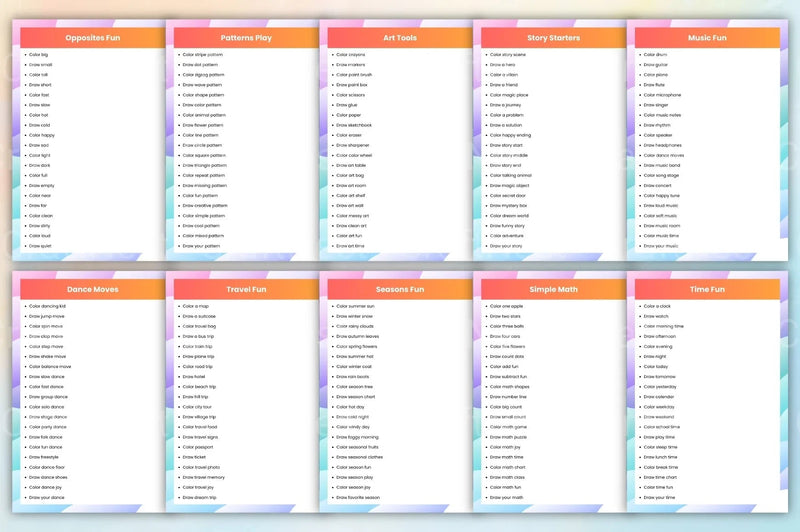Click the "Time Fun" page heading
Image resolution: width=800 pixels, height=532 pixels.
[x=707, y=289]
